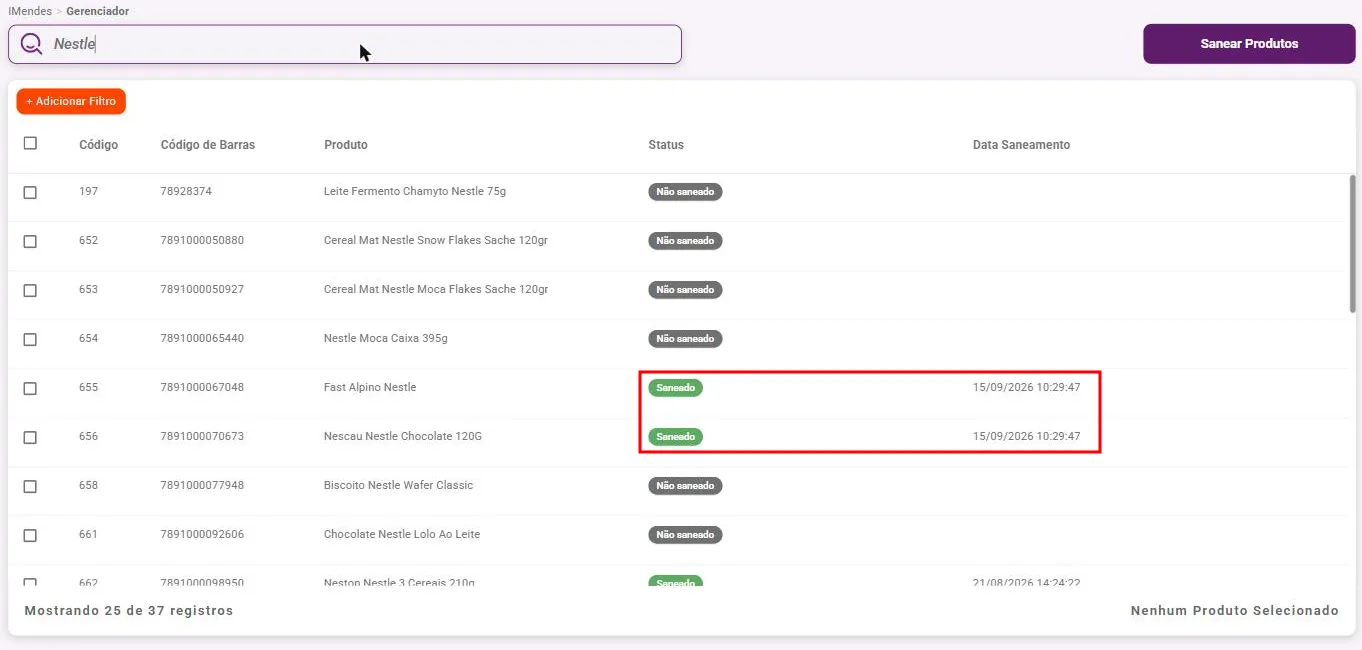Click the Nenhum Produto Selecionado text

[1235, 610]
